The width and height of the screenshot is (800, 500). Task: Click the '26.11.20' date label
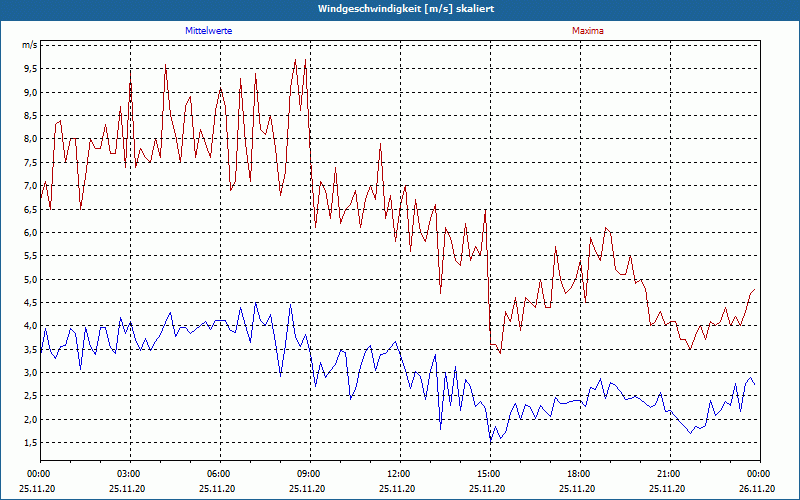coord(757,488)
